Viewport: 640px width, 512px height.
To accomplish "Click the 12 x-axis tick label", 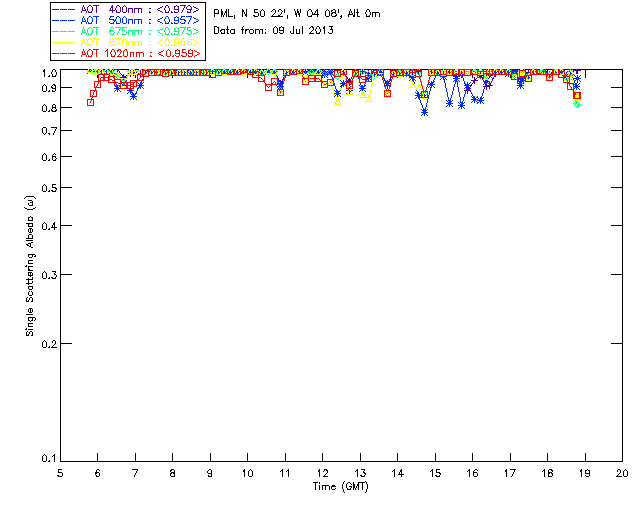I will 322,473.
